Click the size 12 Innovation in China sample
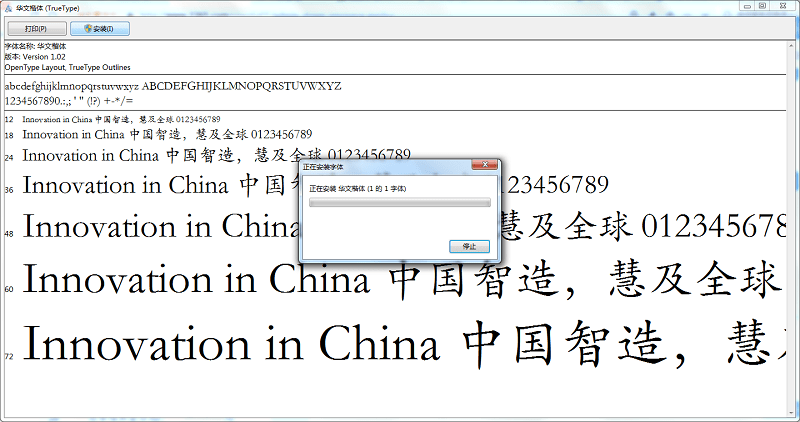Image resolution: width=800 pixels, height=422 pixels. pyautogui.click(x=121, y=119)
